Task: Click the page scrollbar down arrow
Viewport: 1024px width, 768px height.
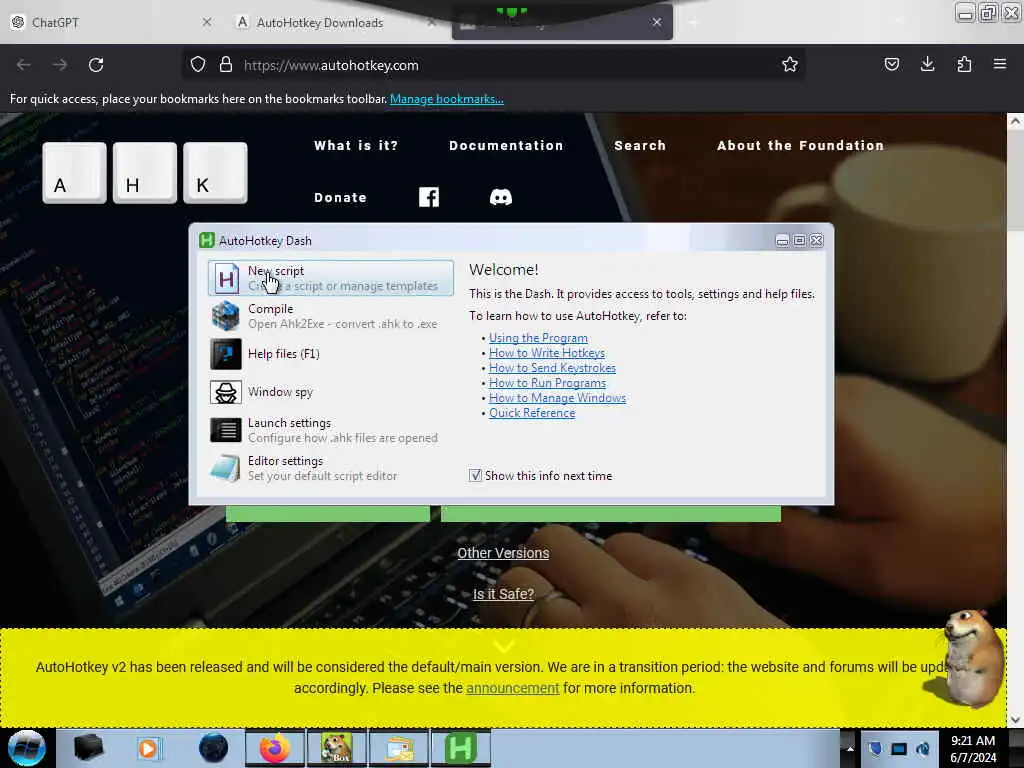Action: pyautogui.click(x=1015, y=720)
